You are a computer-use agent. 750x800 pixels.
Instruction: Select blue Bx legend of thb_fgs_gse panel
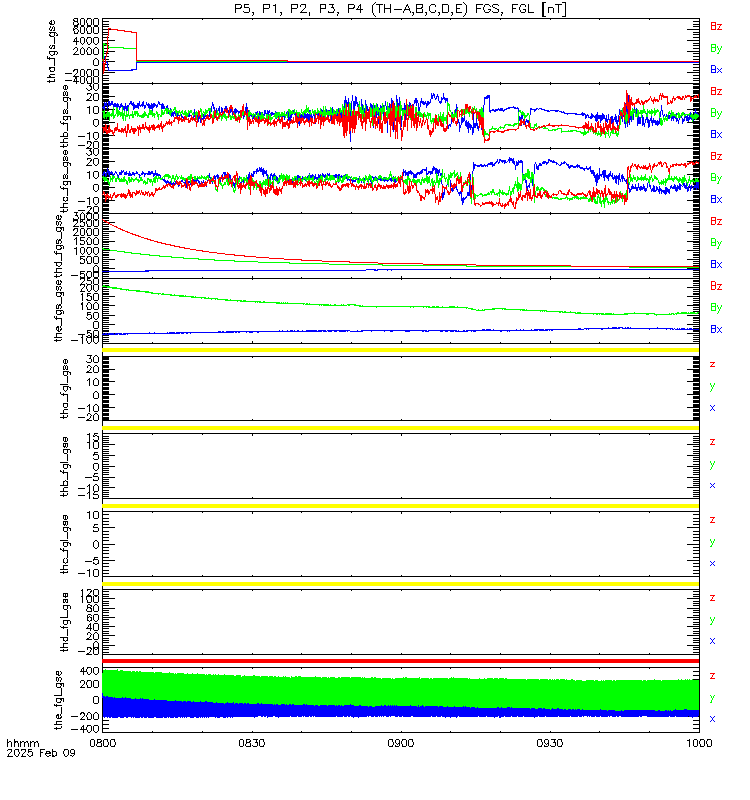(x=716, y=134)
